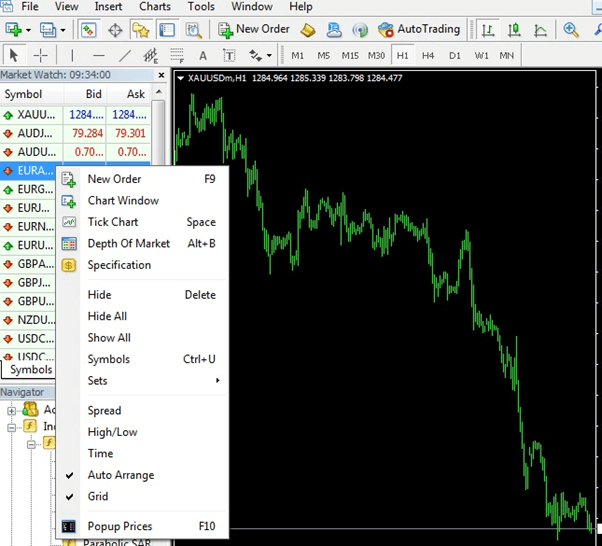Open the New Chart dropdown arrow

(28, 30)
